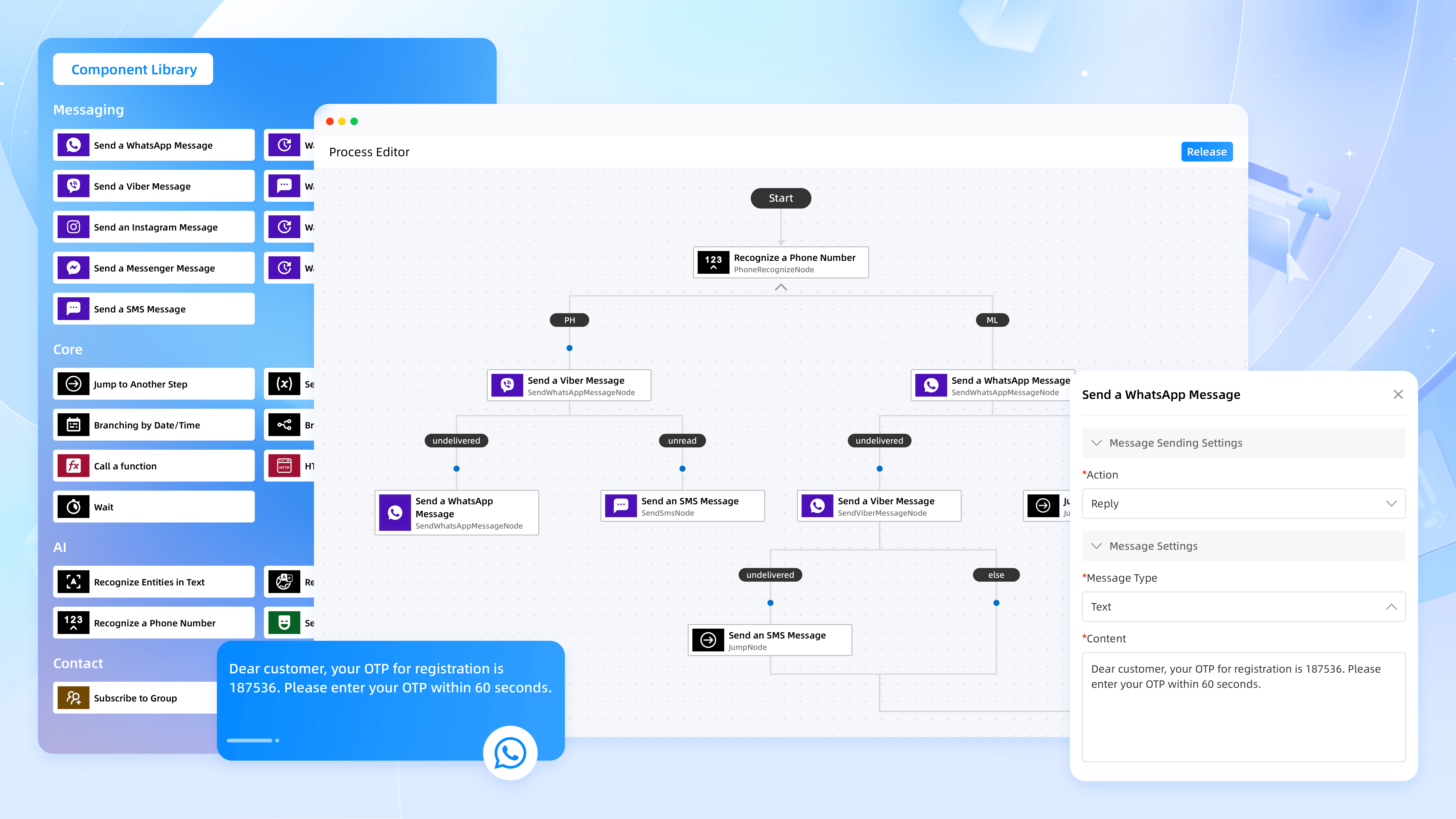1456x819 pixels.
Task: Select the Send a WhatsApp Message component icon
Action: (x=74, y=145)
